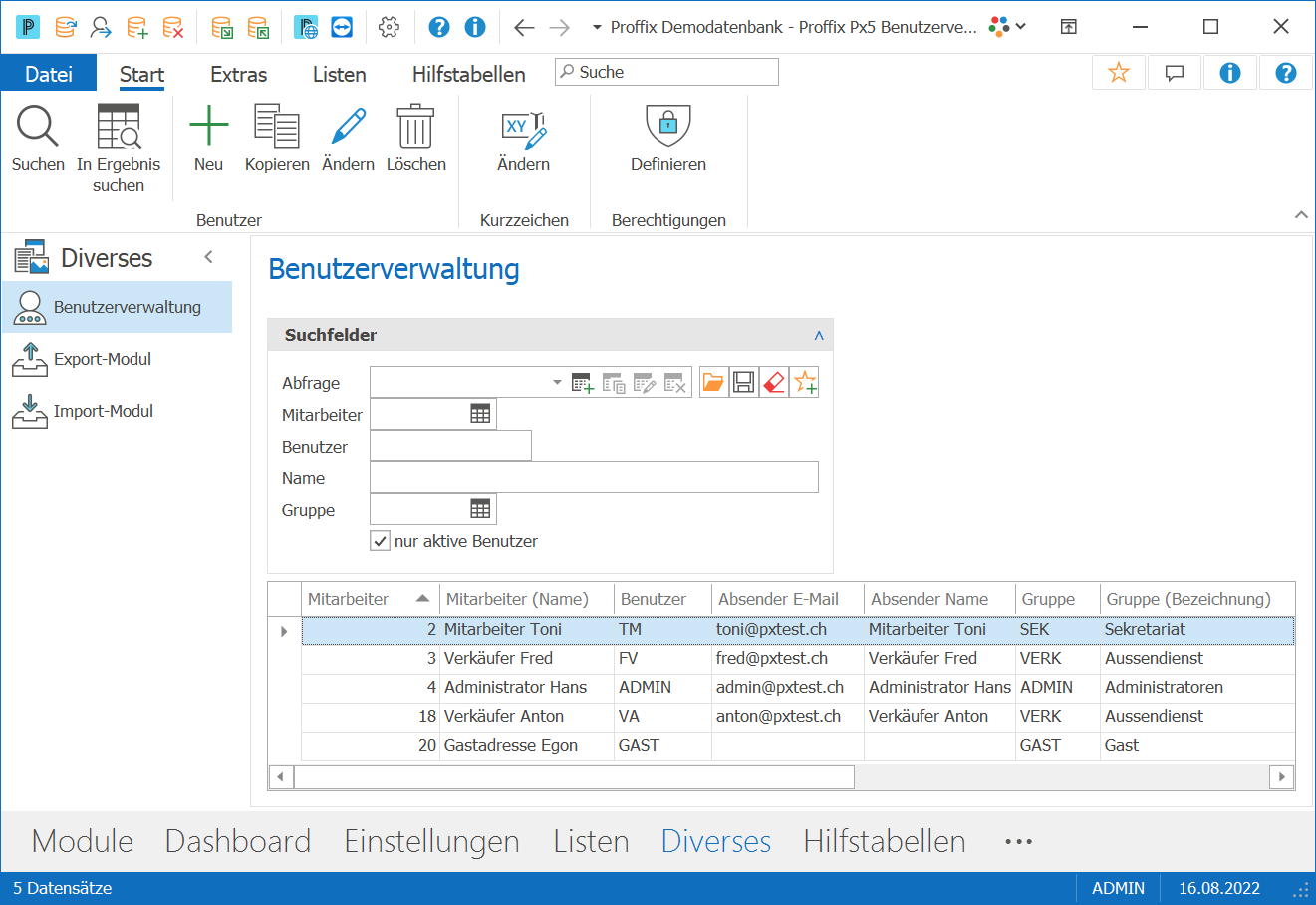Sort by the Mitarbeiter column header

coord(369,599)
